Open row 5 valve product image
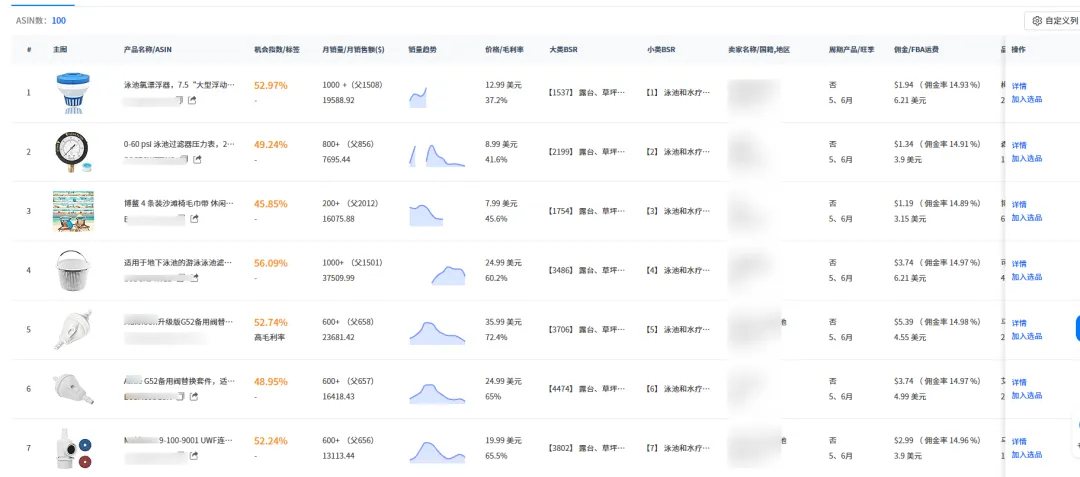Image resolution: width=1080 pixels, height=477 pixels. (x=71, y=330)
